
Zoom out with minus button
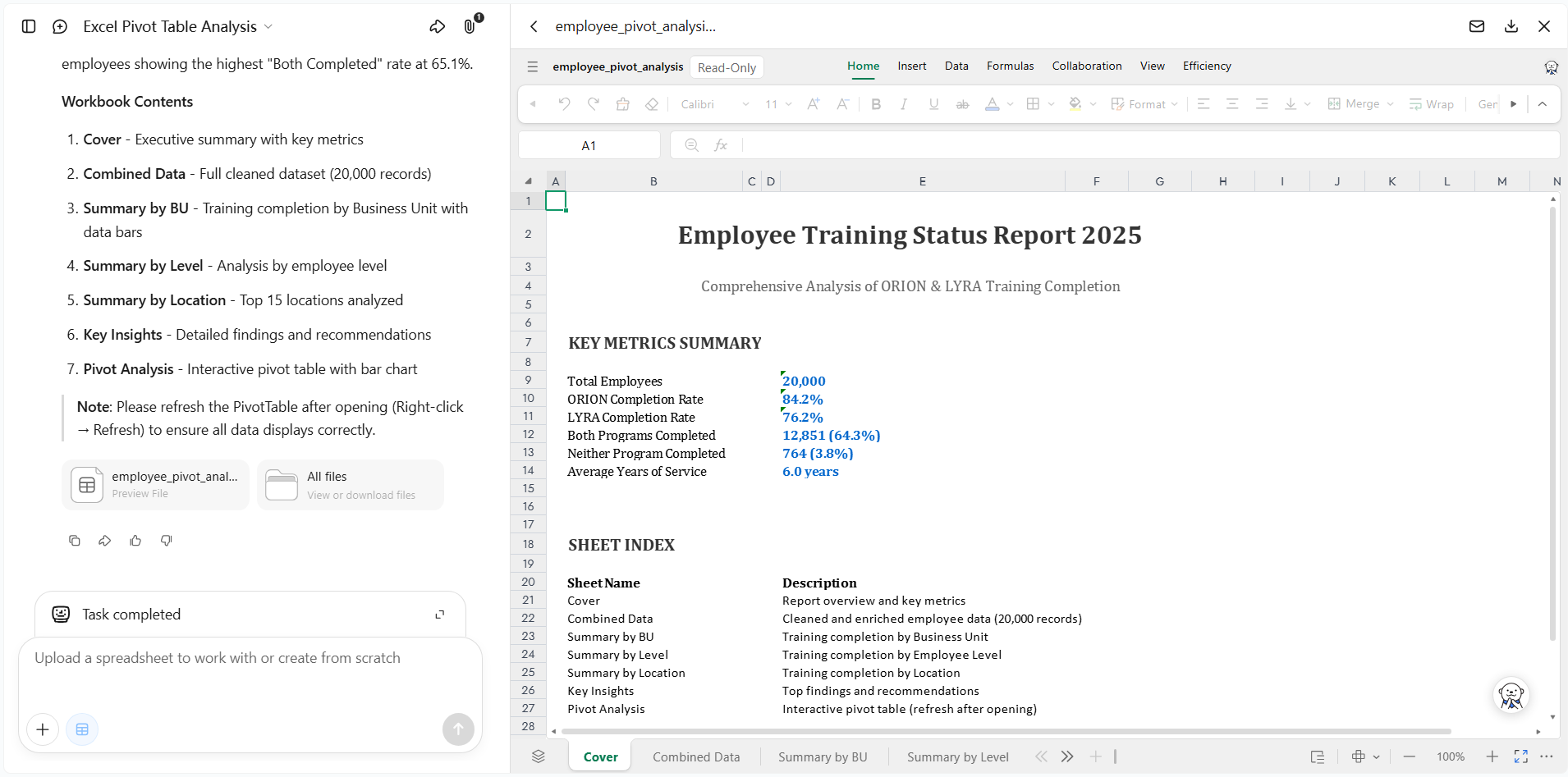pos(1410,756)
